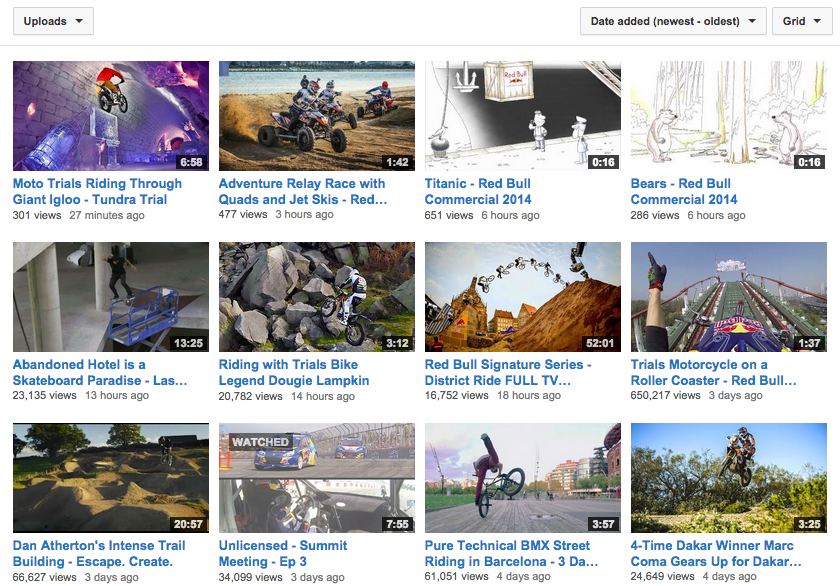
Task: Open the Abandoned Hotel skateboard thumbnail
Action: tap(111, 297)
